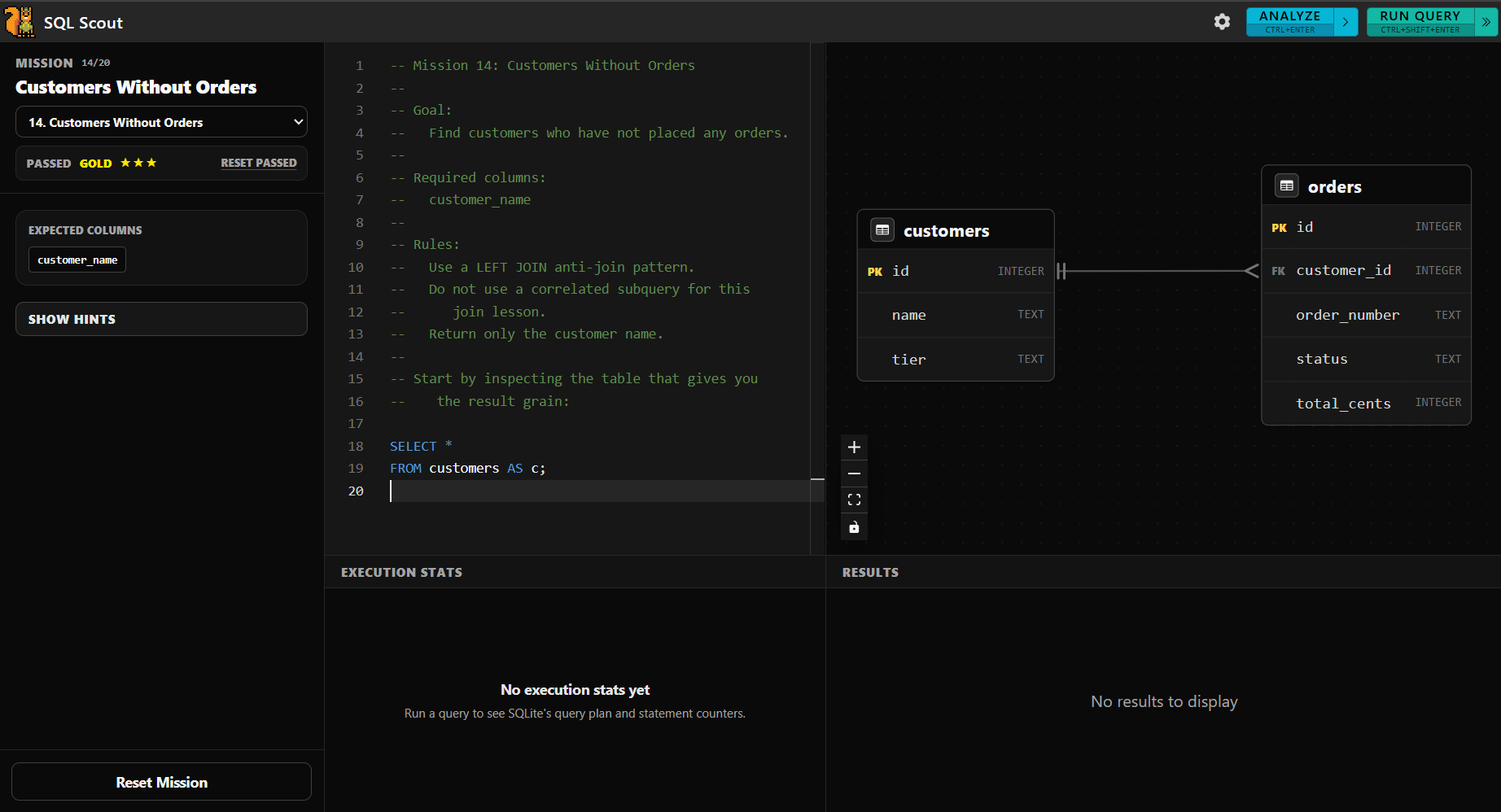Click the EXPECTED COLUMNS label
This screenshot has height=812, width=1501.
click(x=85, y=230)
